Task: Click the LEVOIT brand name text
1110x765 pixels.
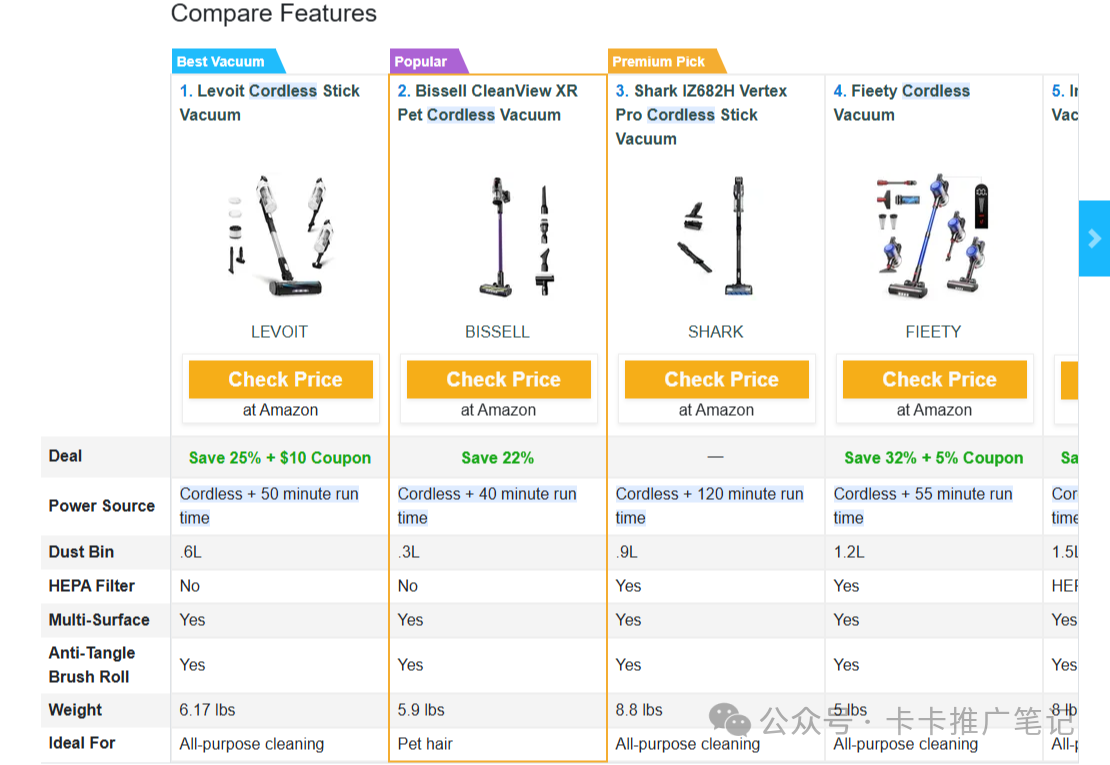Action: tap(279, 331)
